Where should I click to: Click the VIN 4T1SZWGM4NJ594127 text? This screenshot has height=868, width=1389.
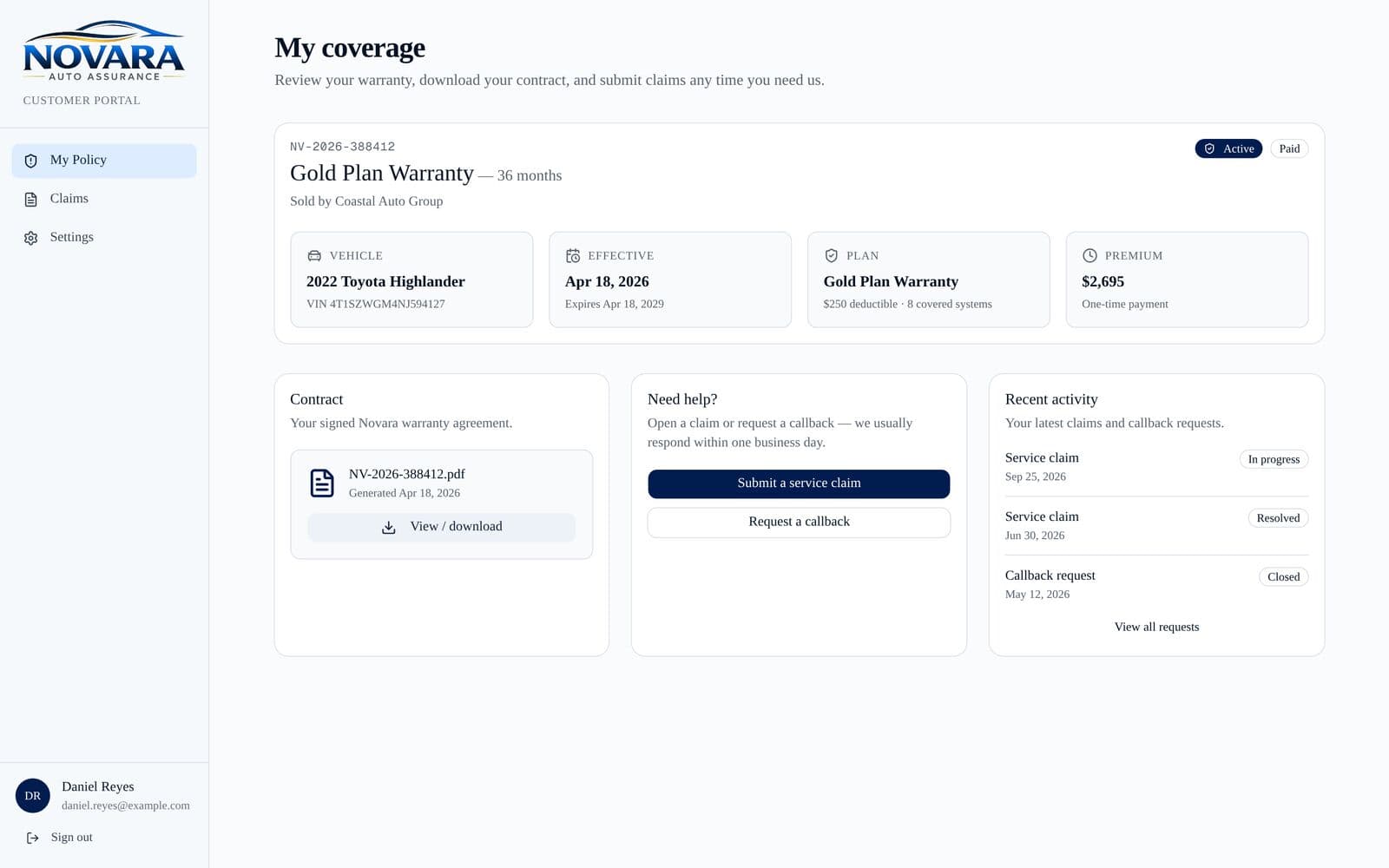[x=376, y=305]
